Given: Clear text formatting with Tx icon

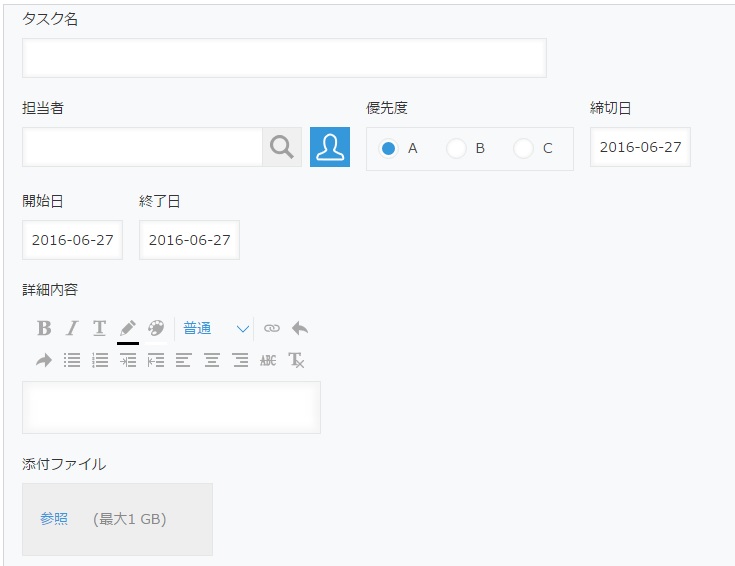Looking at the screenshot, I should (296, 361).
